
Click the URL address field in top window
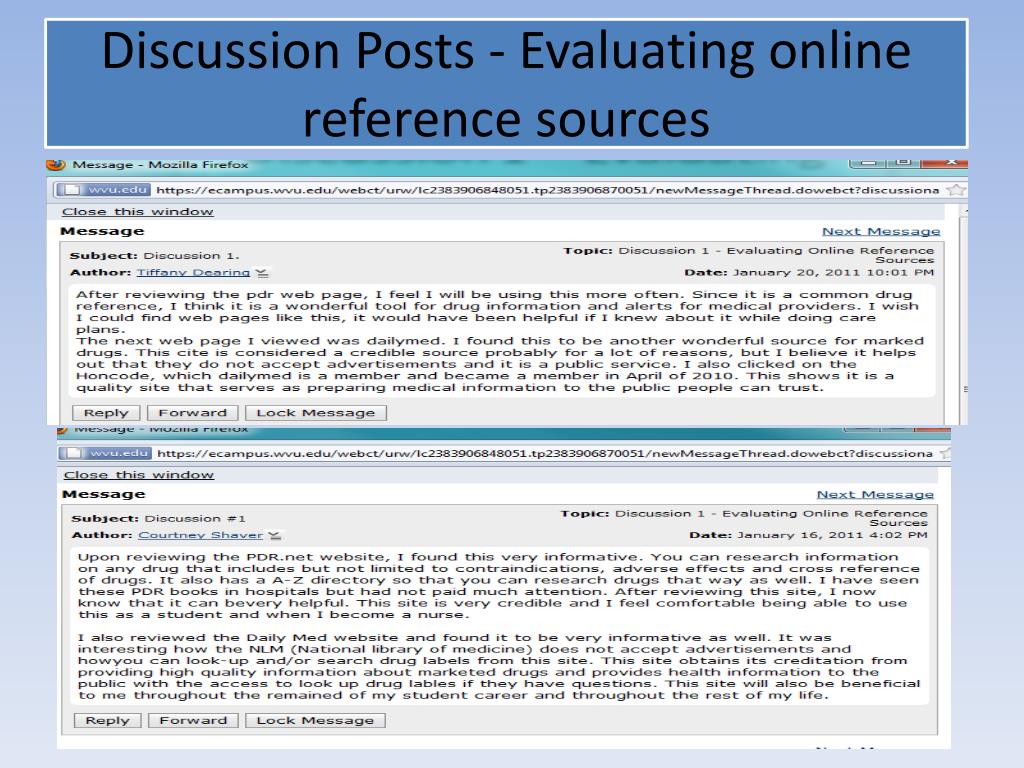click(547, 190)
